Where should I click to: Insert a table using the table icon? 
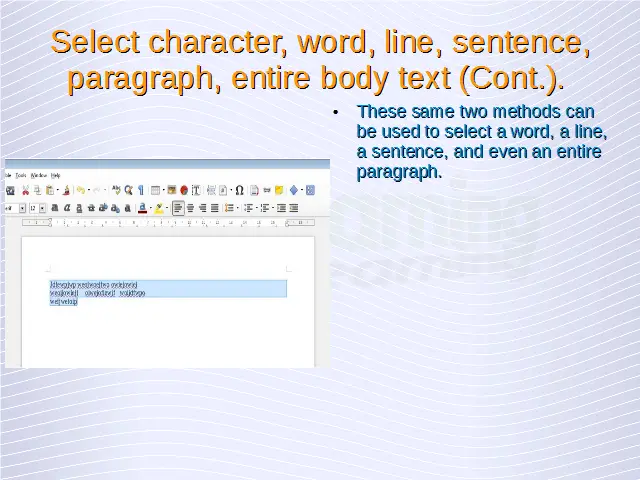(x=156, y=189)
